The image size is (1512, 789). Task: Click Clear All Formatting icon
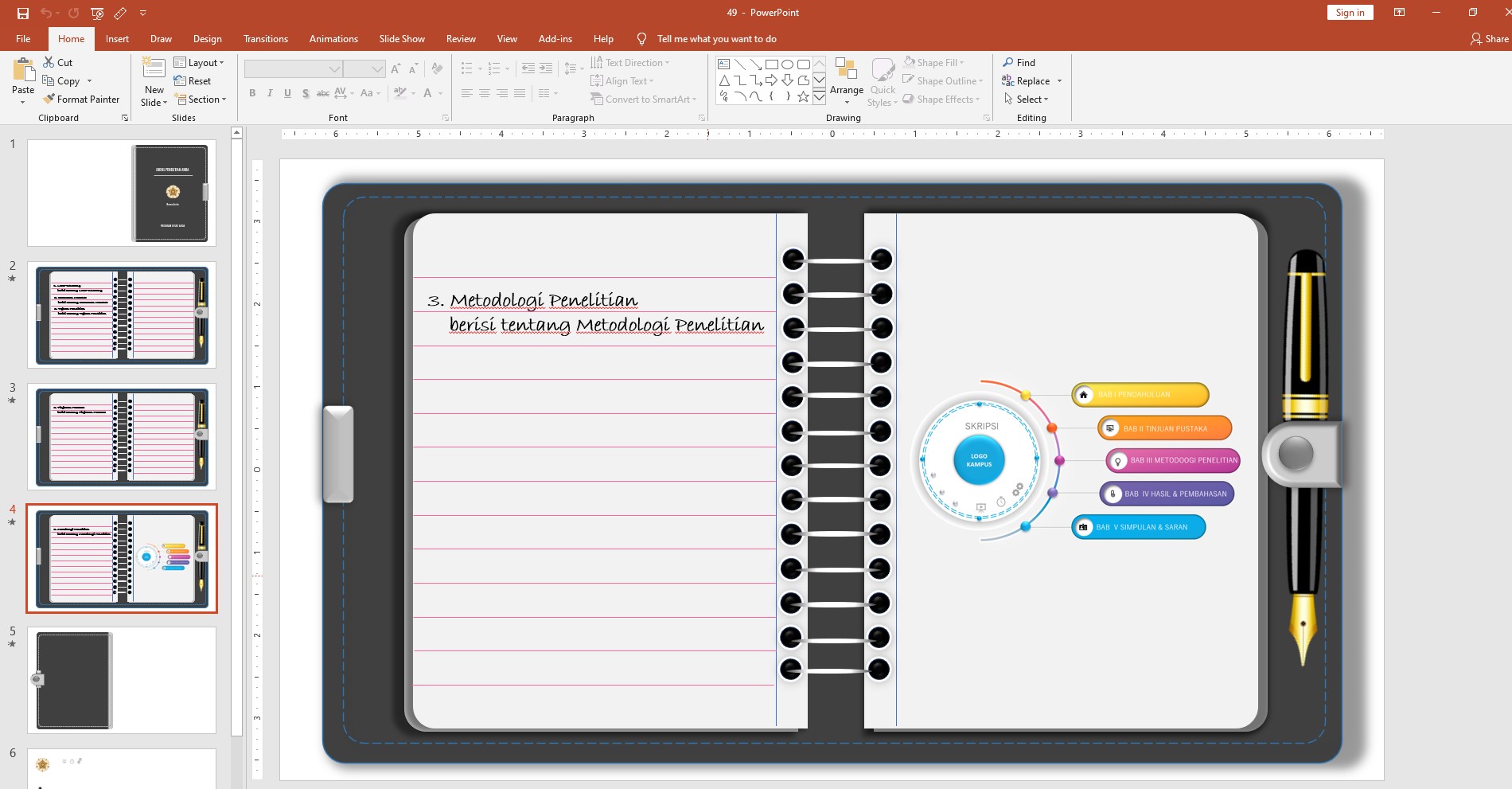click(437, 69)
